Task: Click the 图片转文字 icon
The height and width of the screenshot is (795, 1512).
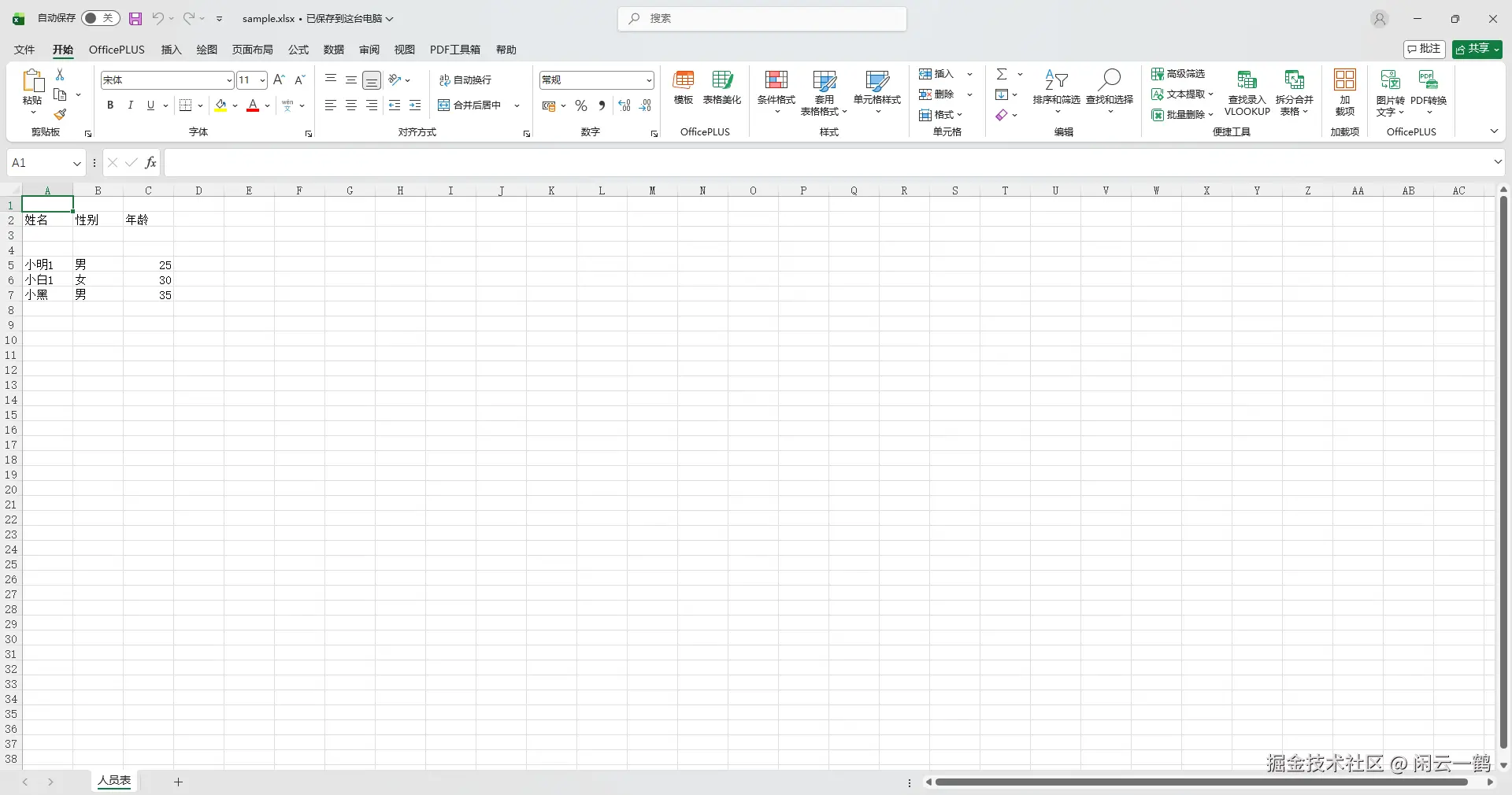Action: [x=1390, y=93]
